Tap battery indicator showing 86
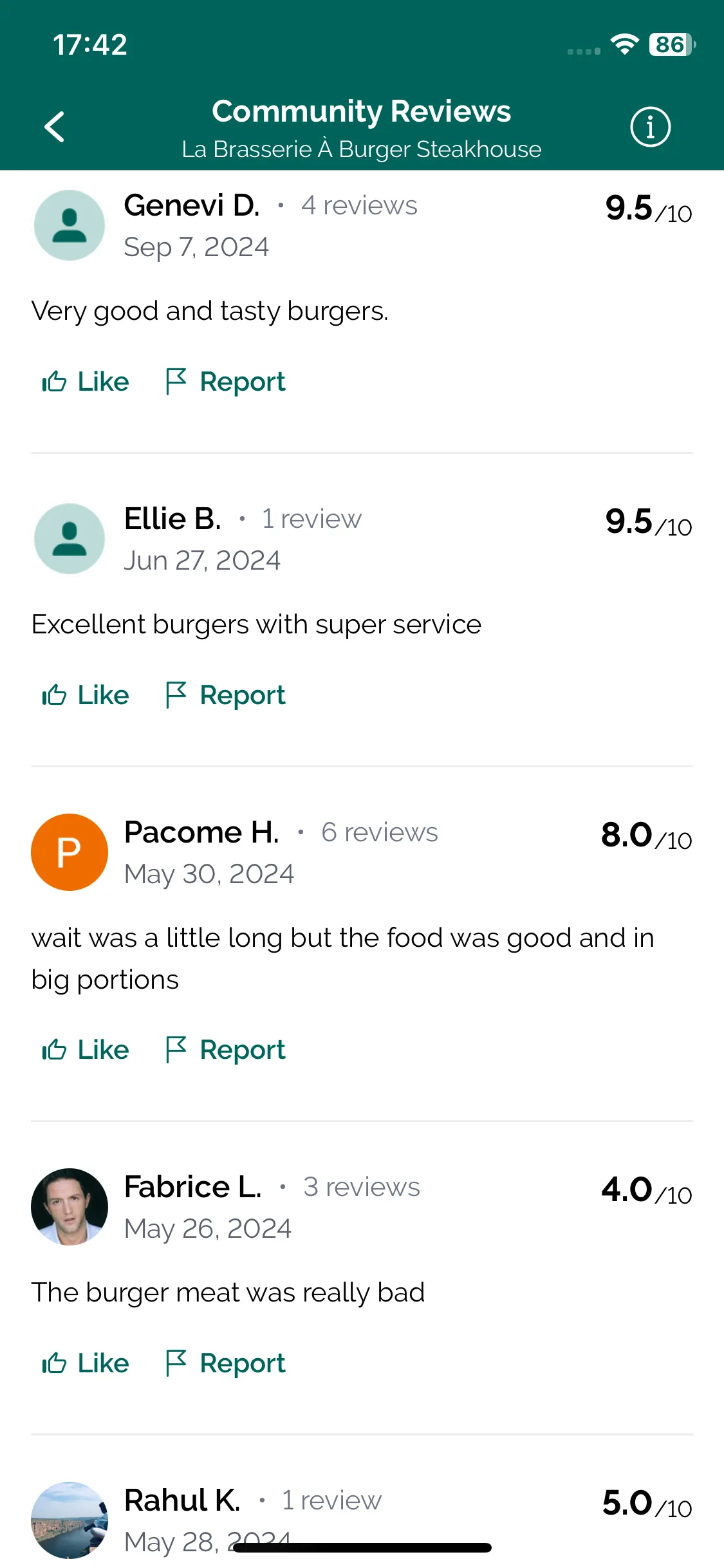Viewport: 724px width, 1568px height. pyautogui.click(x=673, y=44)
